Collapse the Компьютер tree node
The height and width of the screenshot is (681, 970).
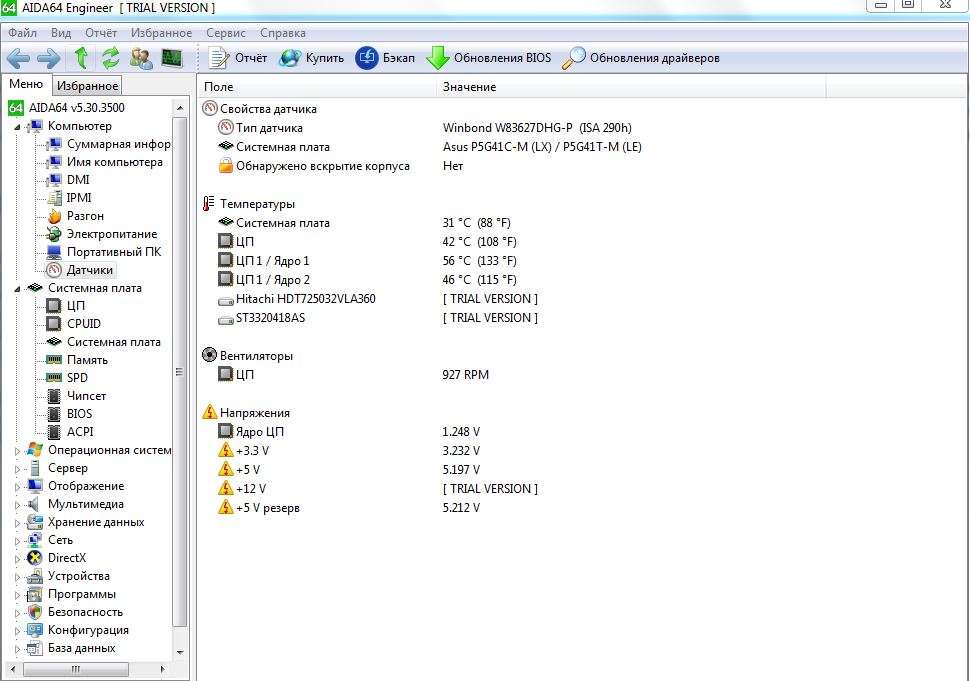click(17, 127)
